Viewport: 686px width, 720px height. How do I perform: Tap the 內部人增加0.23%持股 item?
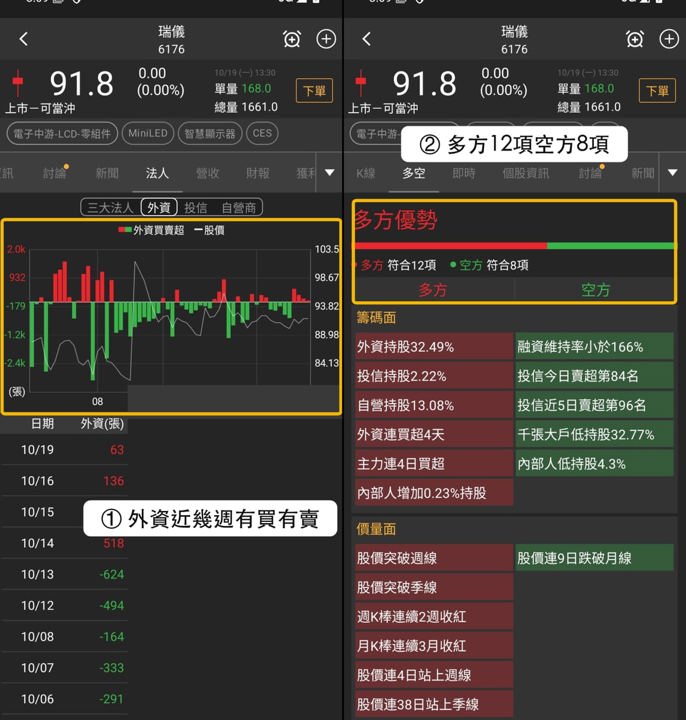[434, 493]
